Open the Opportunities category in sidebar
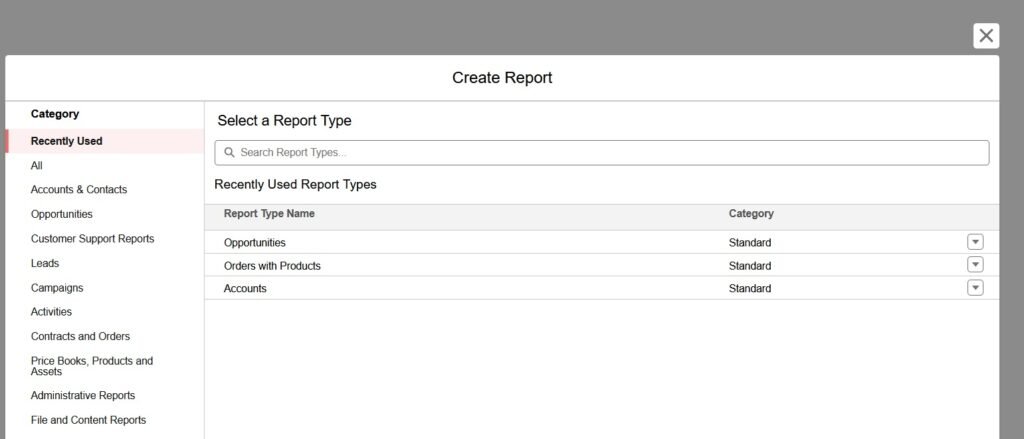Screen dimensions: 1024x439 62,214
